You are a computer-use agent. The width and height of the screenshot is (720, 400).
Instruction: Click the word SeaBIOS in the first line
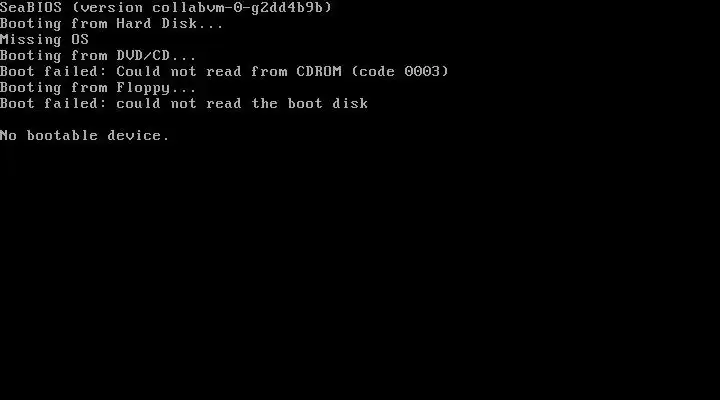tap(31, 7)
